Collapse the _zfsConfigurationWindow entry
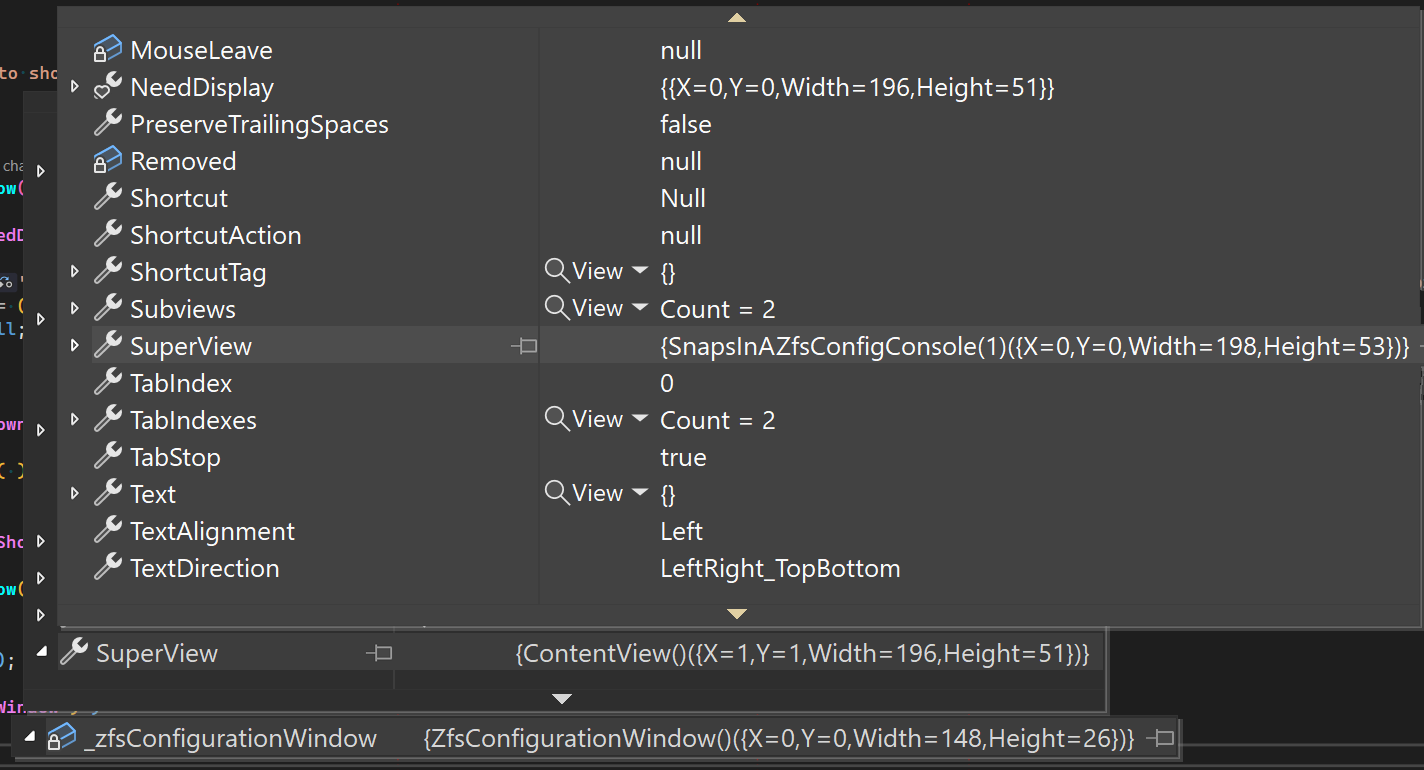 tap(30, 737)
